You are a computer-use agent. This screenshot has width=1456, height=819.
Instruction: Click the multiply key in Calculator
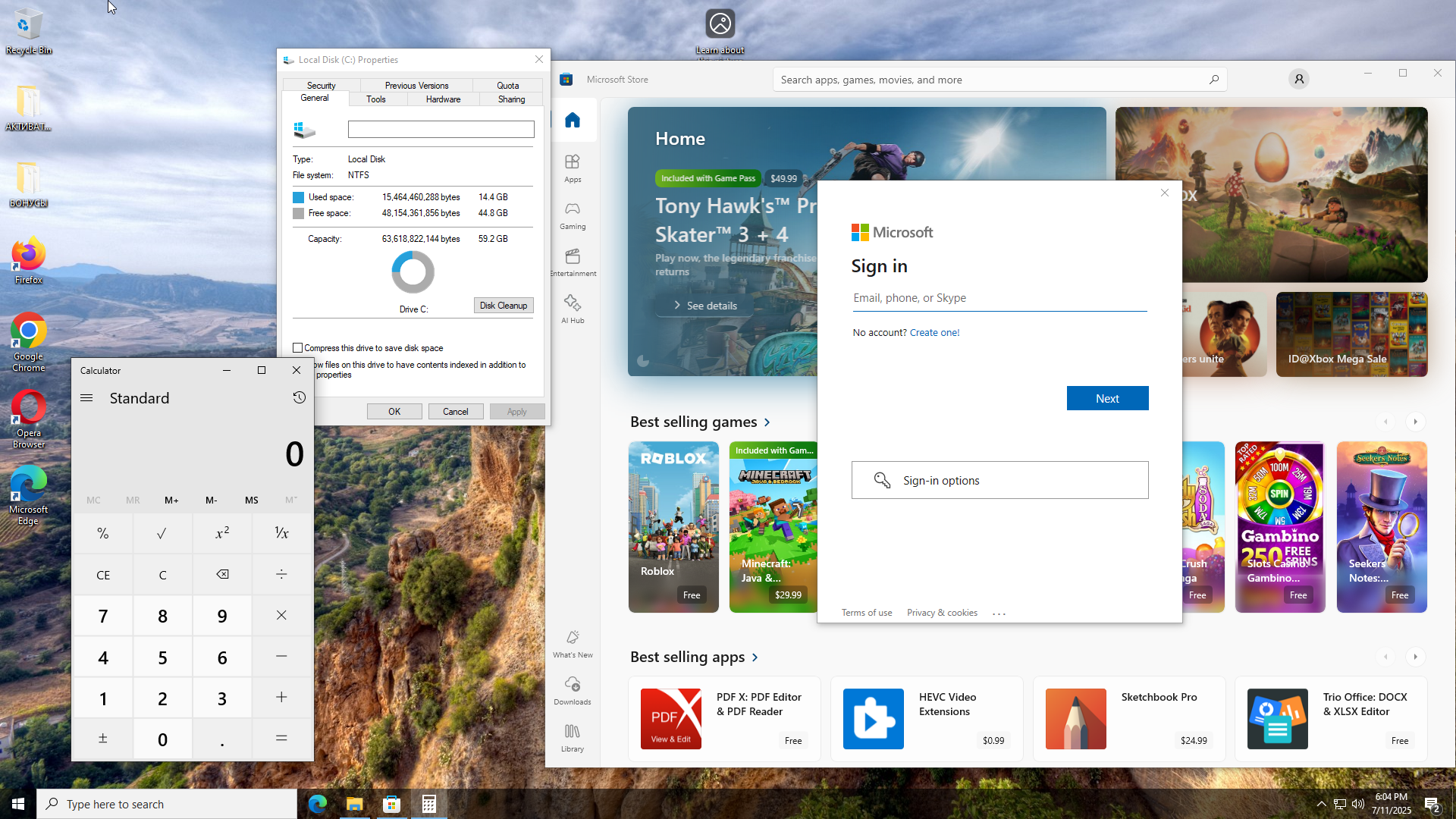coord(281,616)
